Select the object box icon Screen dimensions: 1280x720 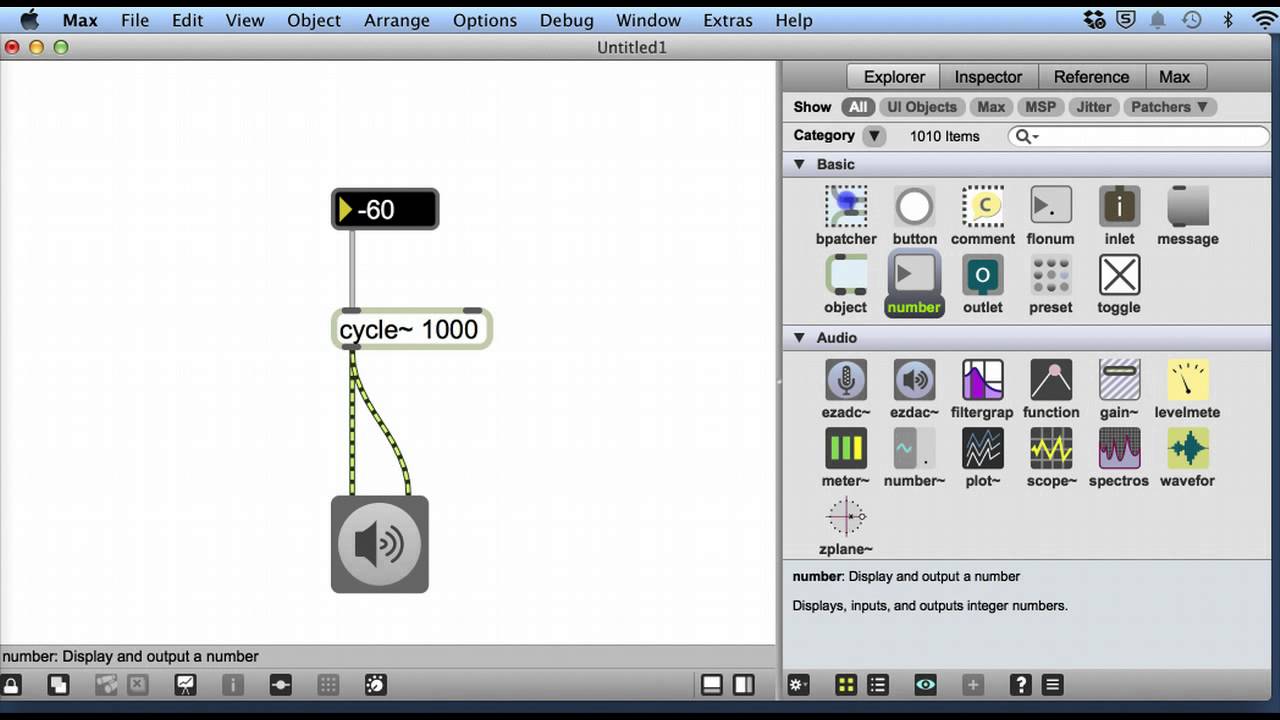click(846, 275)
